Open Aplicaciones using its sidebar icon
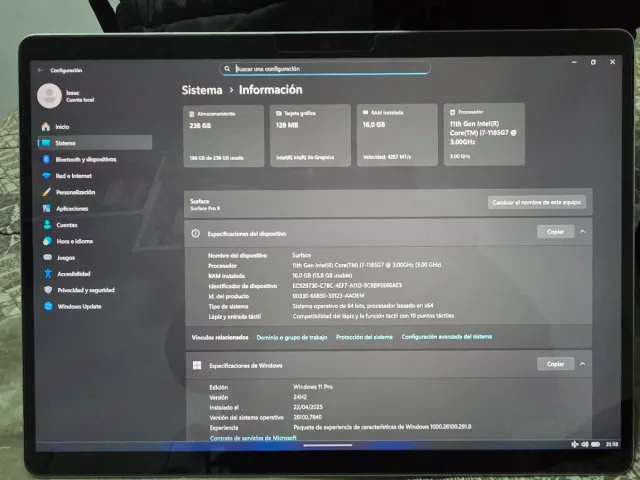Image resolution: width=640 pixels, height=480 pixels. pos(47,208)
